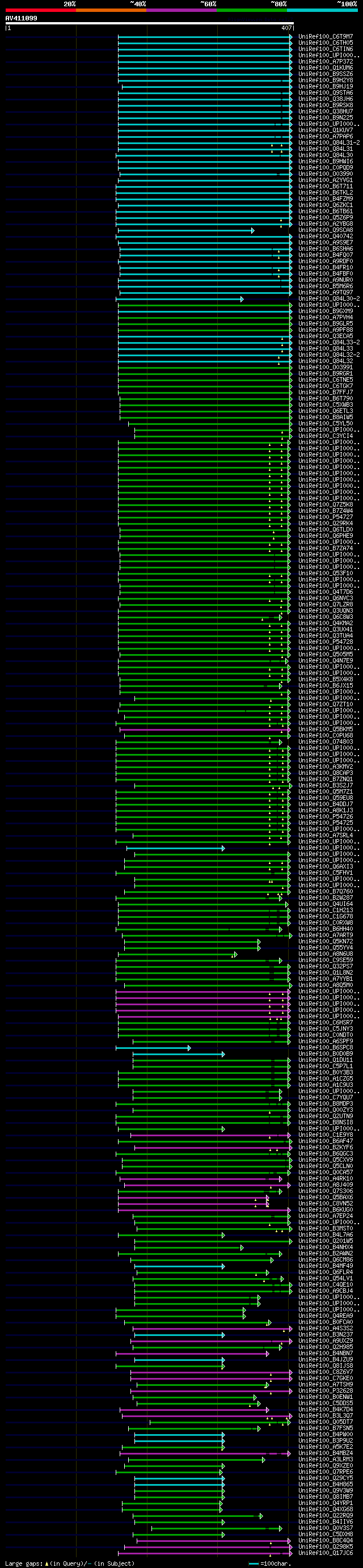This screenshot has height=1568, width=363.
Task: Select hit label UniRef100_Q9SCA8
Action: click(325, 230)
